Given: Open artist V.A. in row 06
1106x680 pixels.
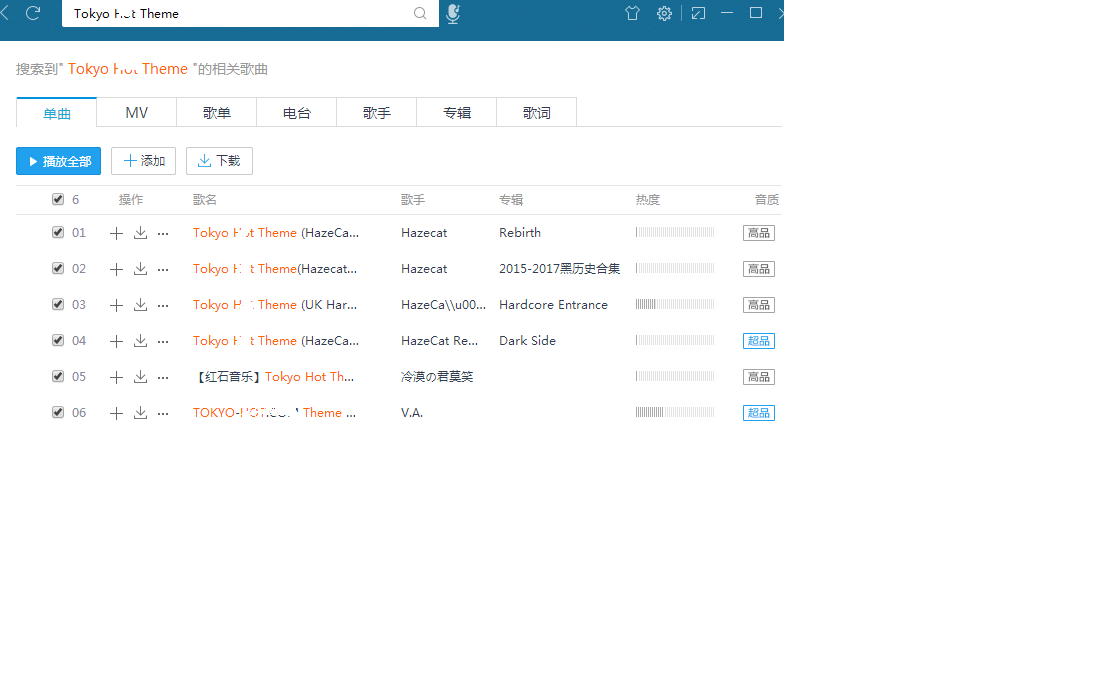Looking at the screenshot, I should [x=412, y=413].
